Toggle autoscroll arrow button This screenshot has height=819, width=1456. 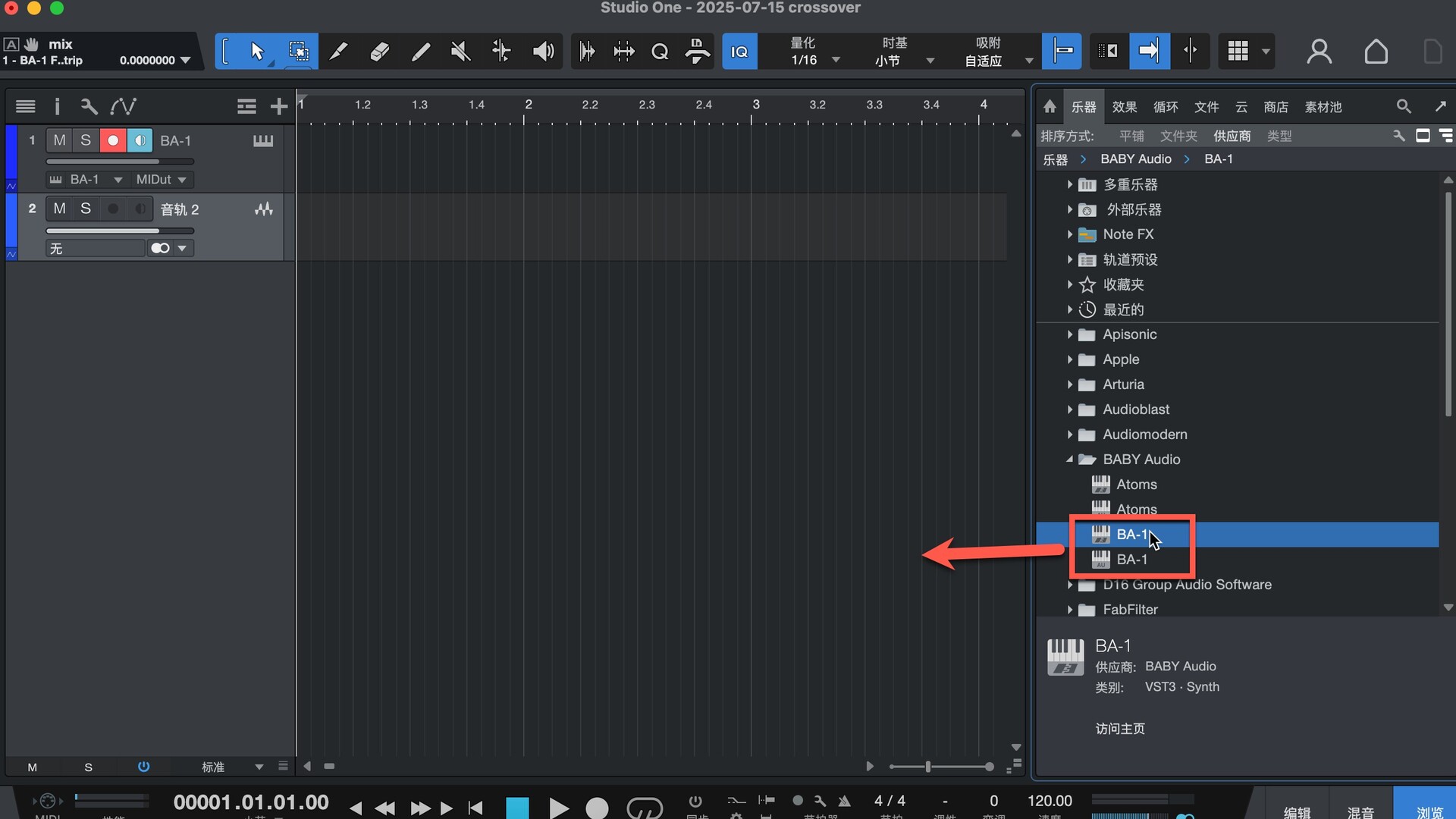click(1149, 52)
